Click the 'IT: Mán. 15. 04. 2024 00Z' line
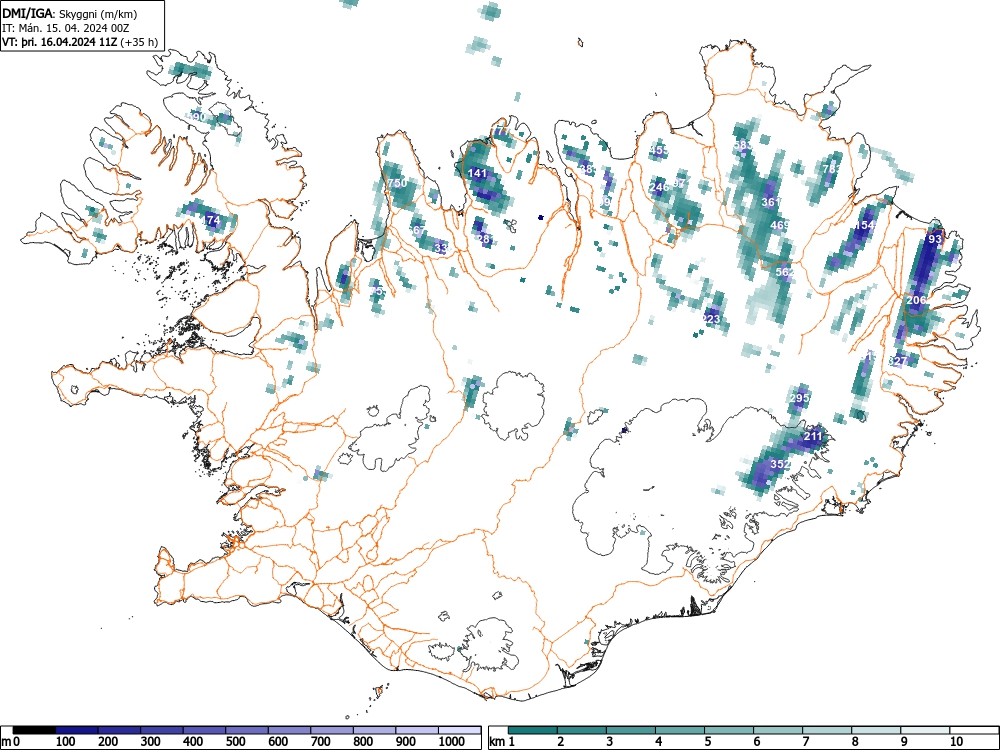This screenshot has width=1000, height=750. 66,28
